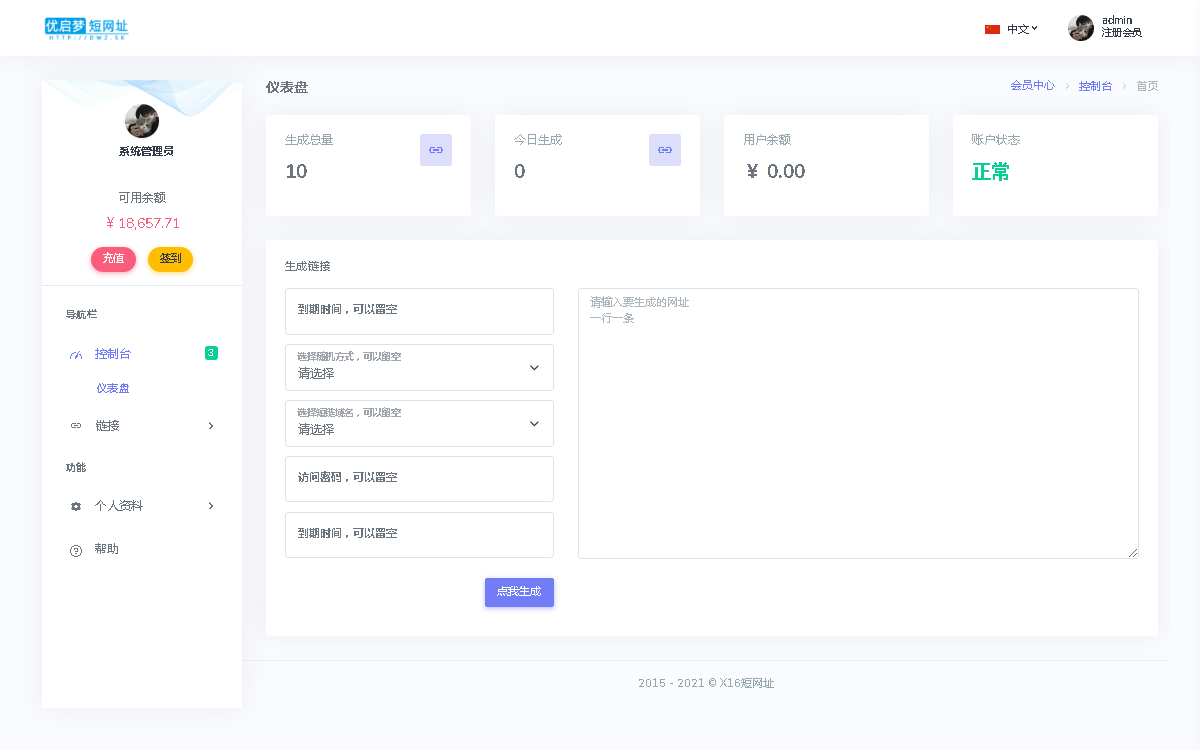Click the chain icon beside 链接
The width and height of the screenshot is (1200, 750).
click(76, 426)
